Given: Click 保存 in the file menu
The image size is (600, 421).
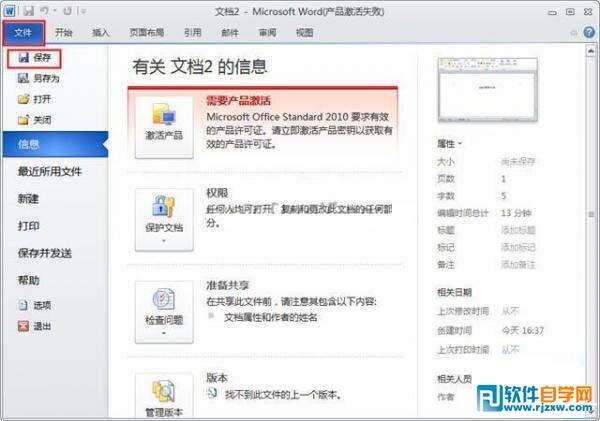Looking at the screenshot, I should point(34,58).
